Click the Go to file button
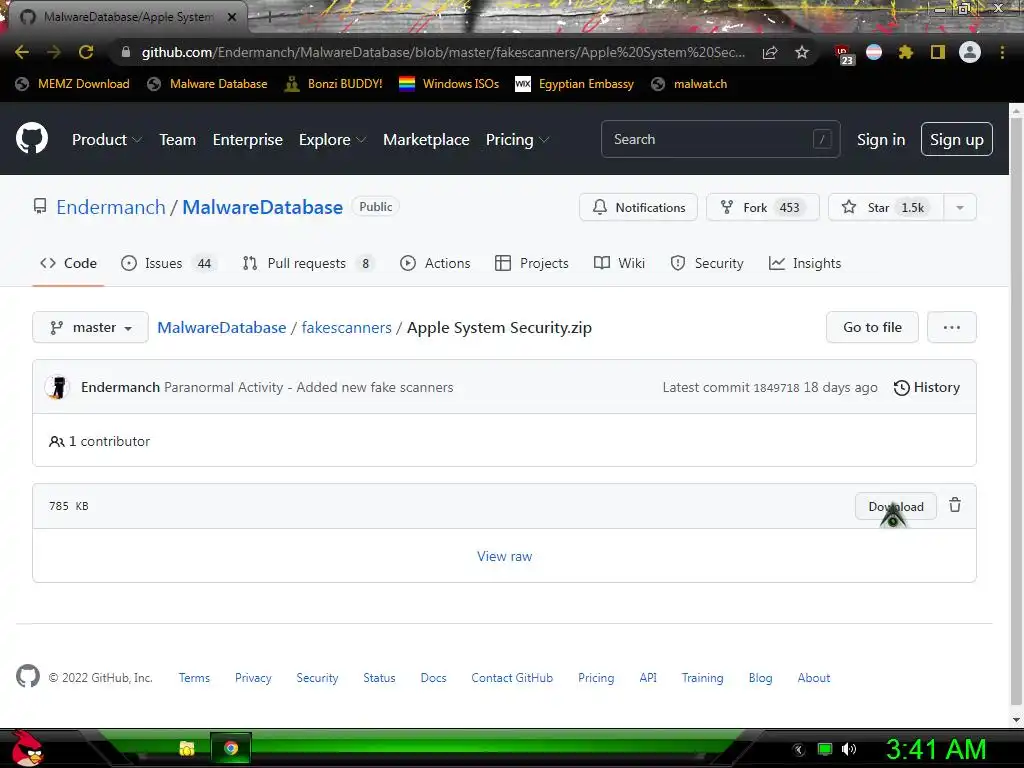 [872, 327]
